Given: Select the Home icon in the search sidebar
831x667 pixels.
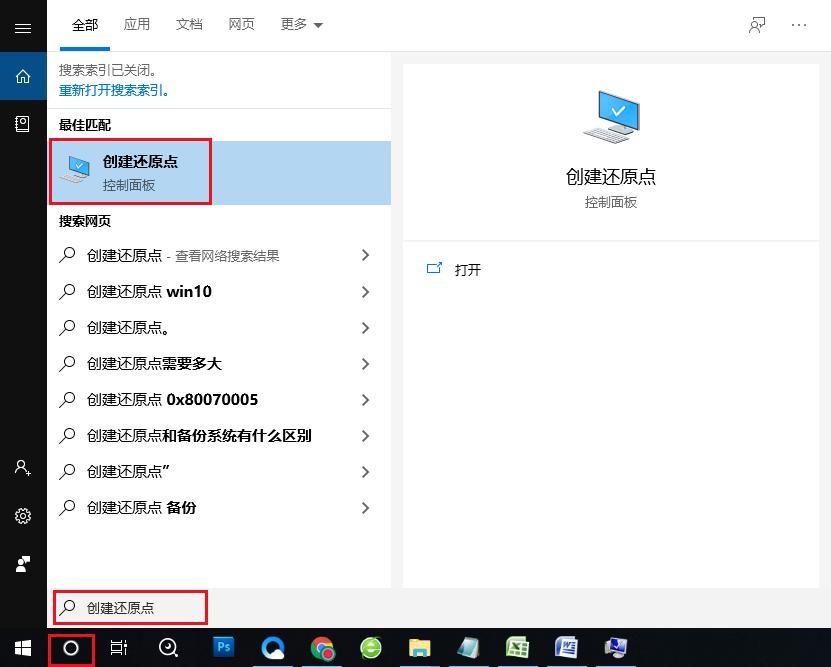Looking at the screenshot, I should click(23, 75).
